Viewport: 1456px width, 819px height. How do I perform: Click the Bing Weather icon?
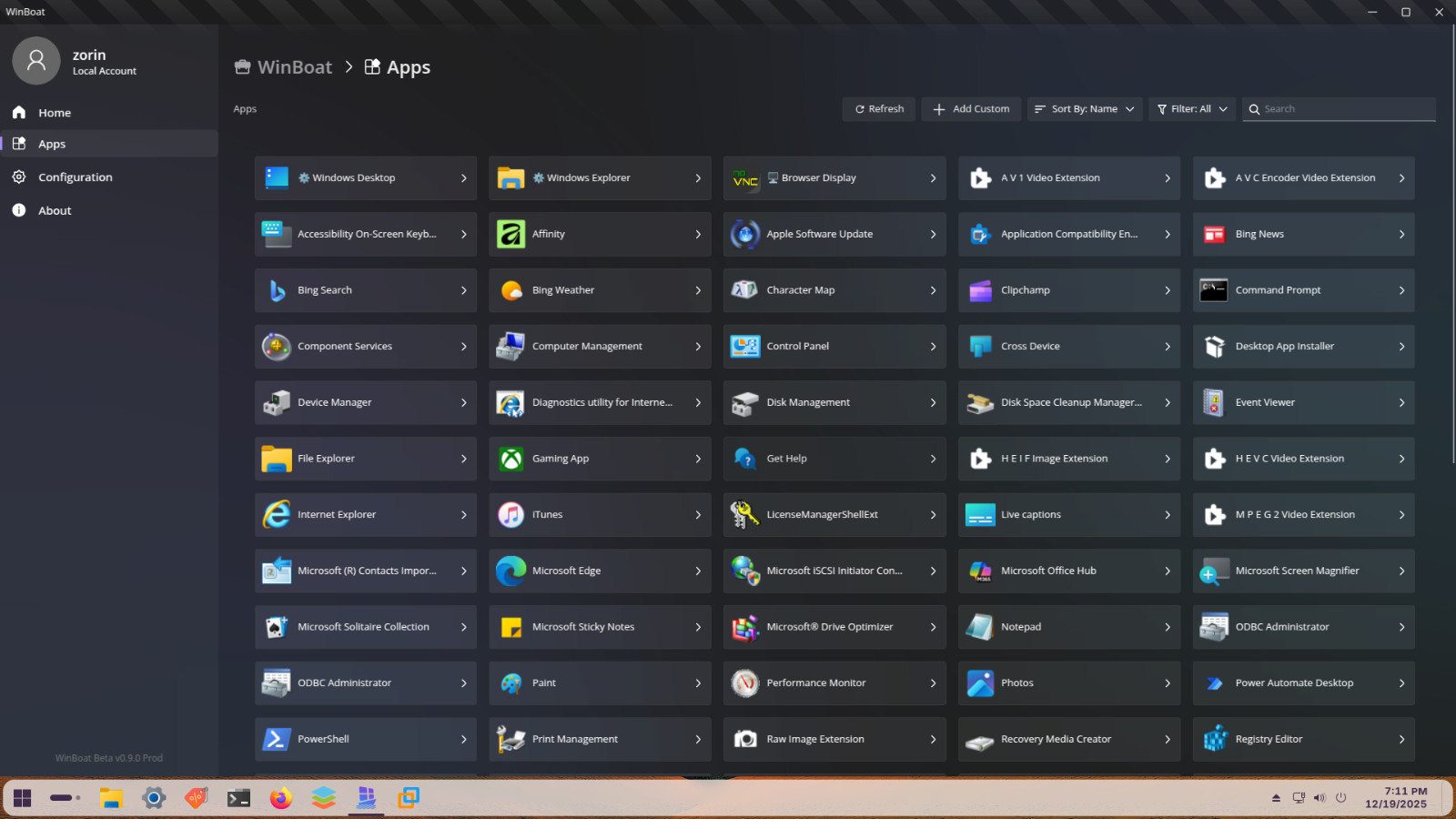click(x=511, y=290)
